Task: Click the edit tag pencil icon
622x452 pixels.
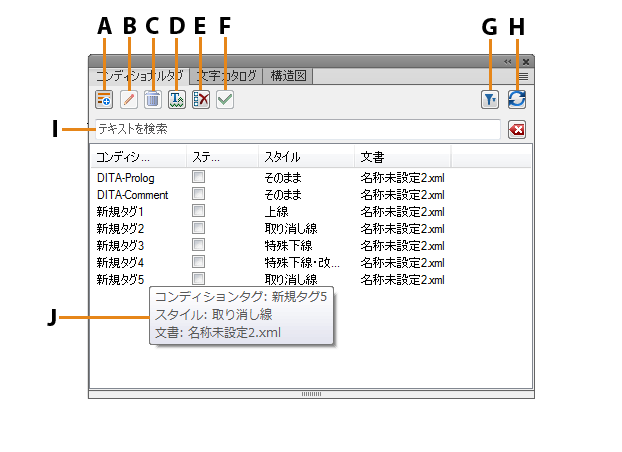Action: [128, 99]
